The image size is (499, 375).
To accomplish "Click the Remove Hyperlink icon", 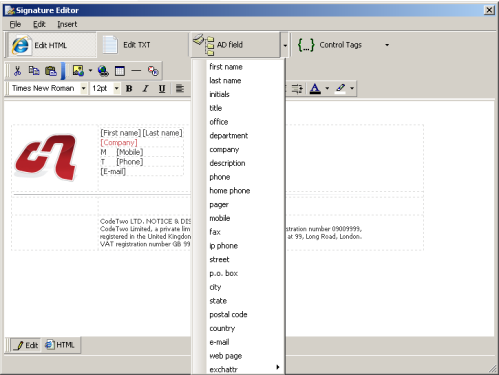I will [153, 71].
